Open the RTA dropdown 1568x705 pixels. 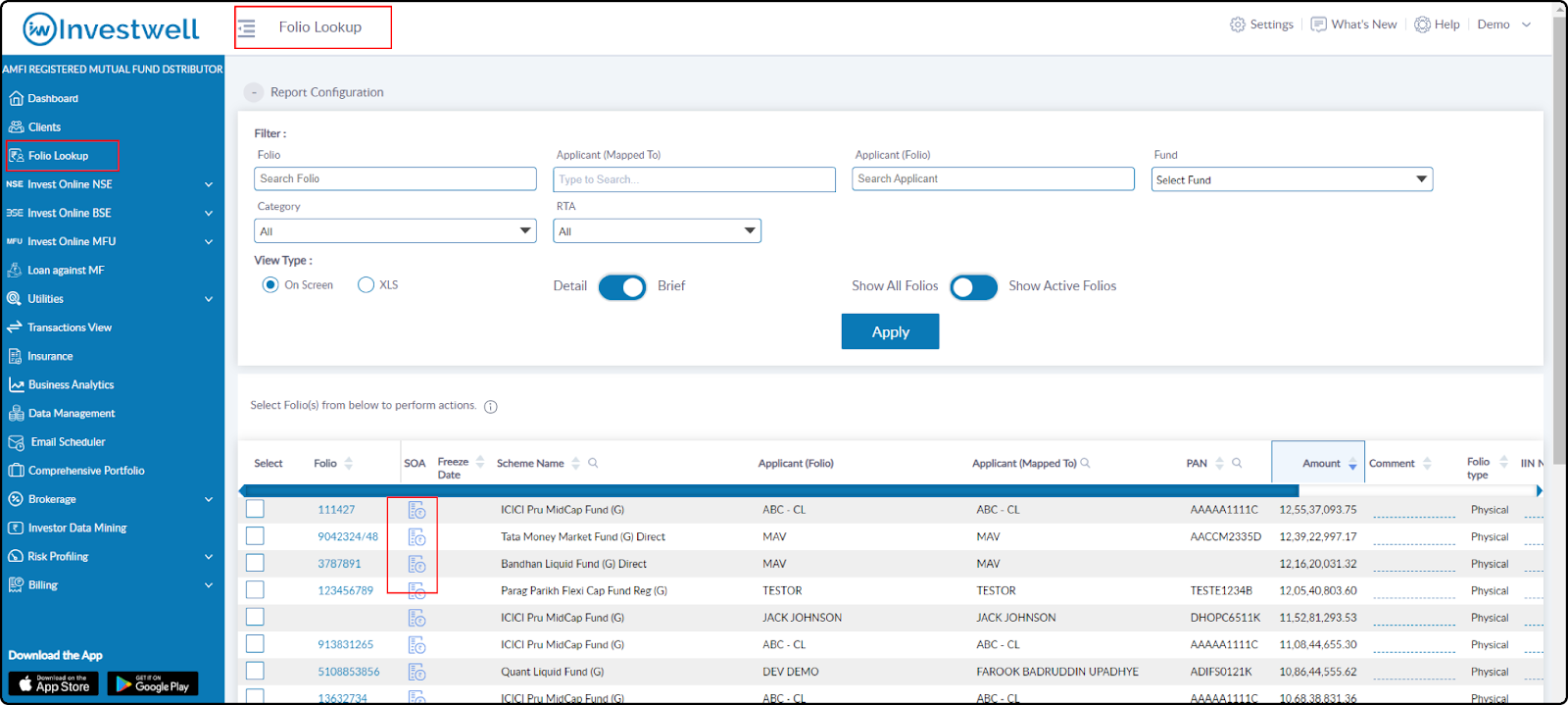click(x=657, y=231)
